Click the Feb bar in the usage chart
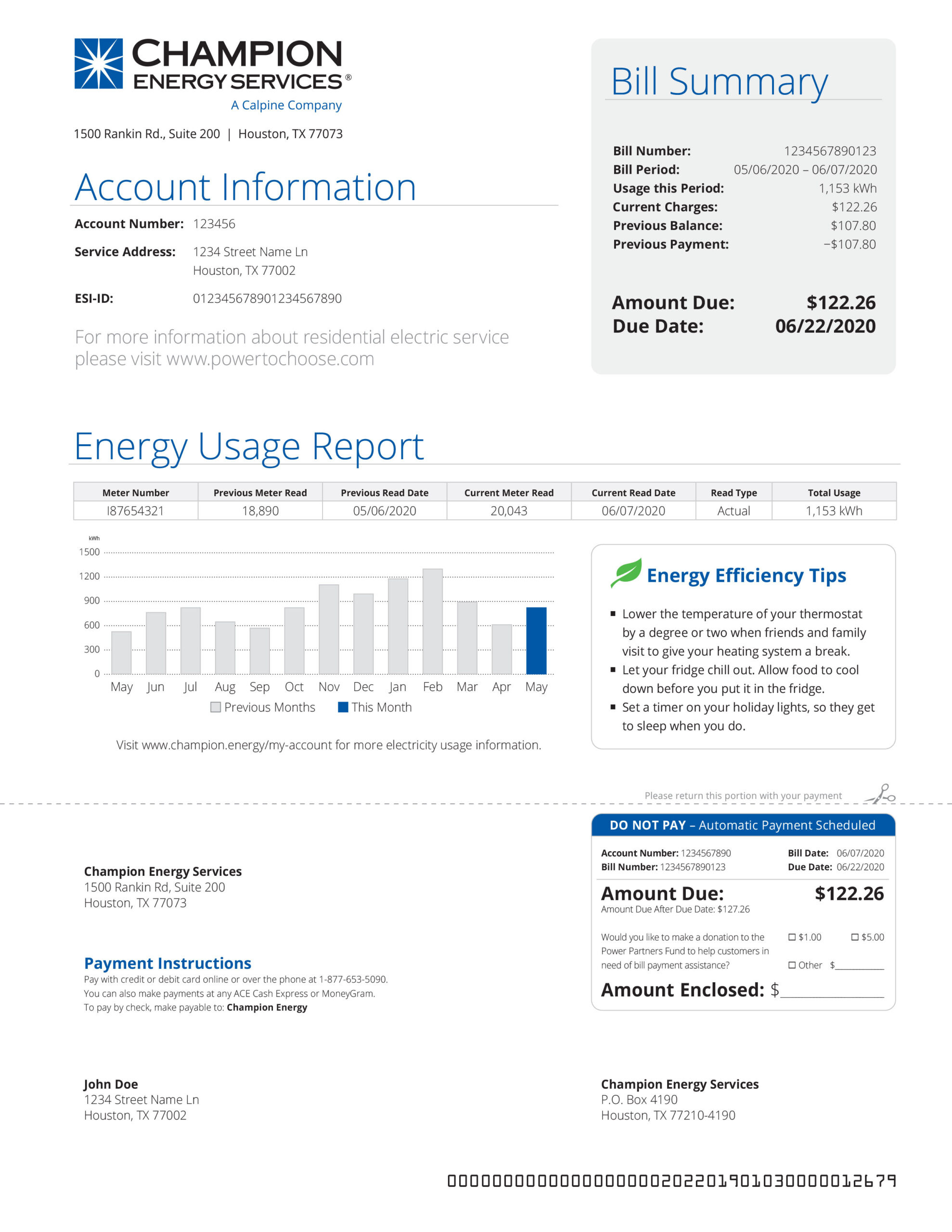Screen dimensions: 952x1232 pyautogui.click(x=433, y=621)
